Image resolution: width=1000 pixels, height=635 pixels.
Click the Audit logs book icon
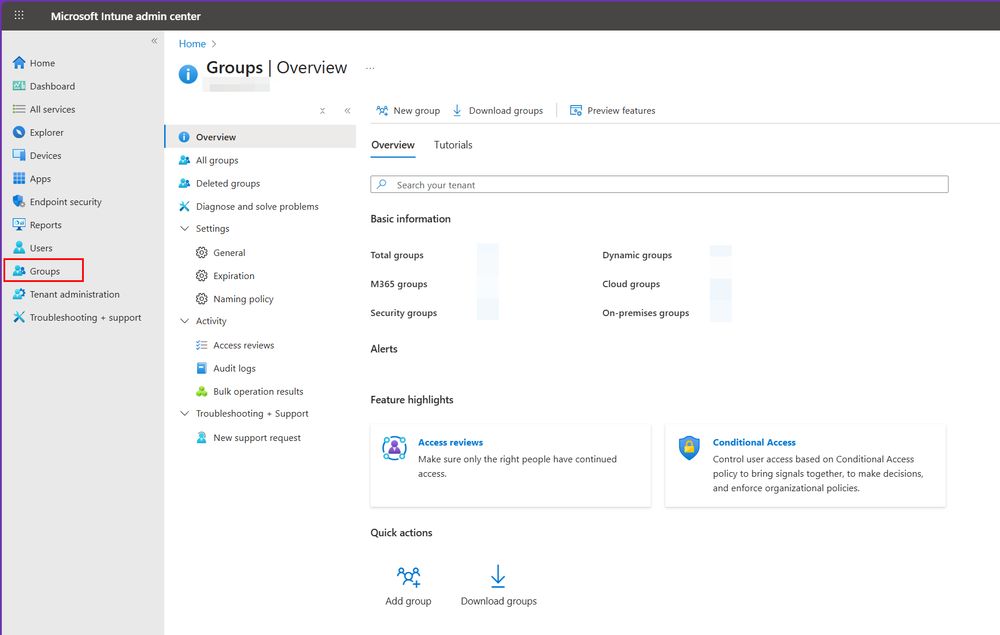pyautogui.click(x=202, y=368)
